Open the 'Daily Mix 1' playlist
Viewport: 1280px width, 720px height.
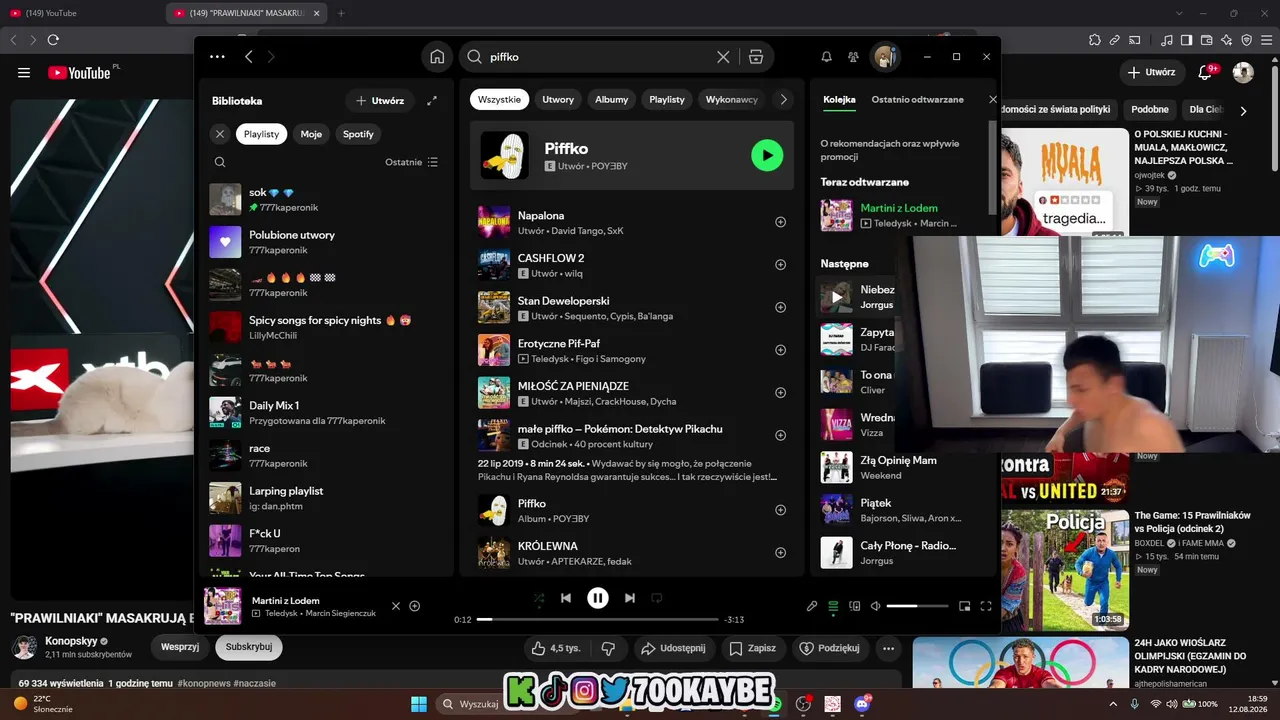coord(325,412)
